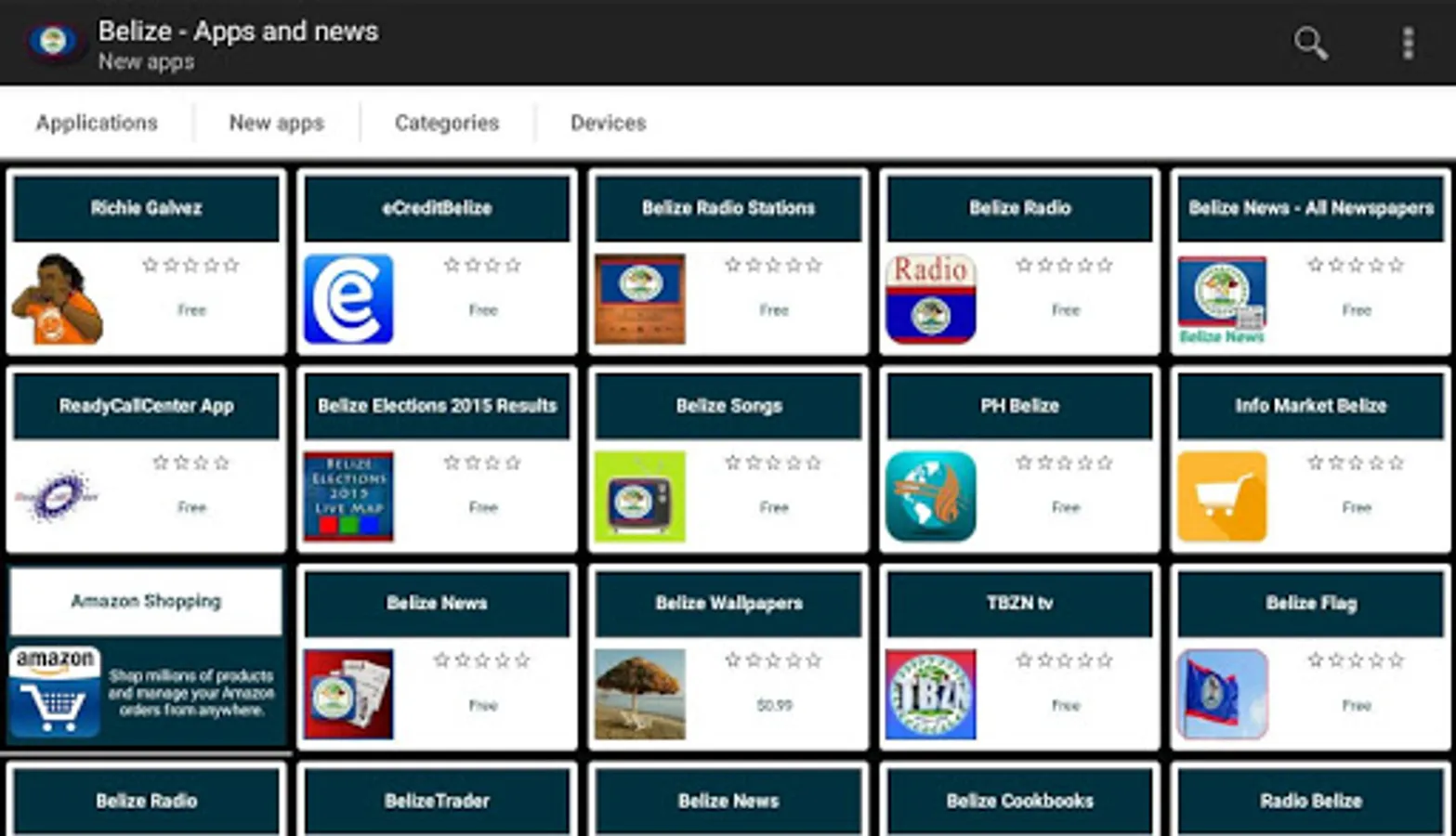Tap Belize News newspaper icon
1456x836 pixels.
tap(348, 695)
